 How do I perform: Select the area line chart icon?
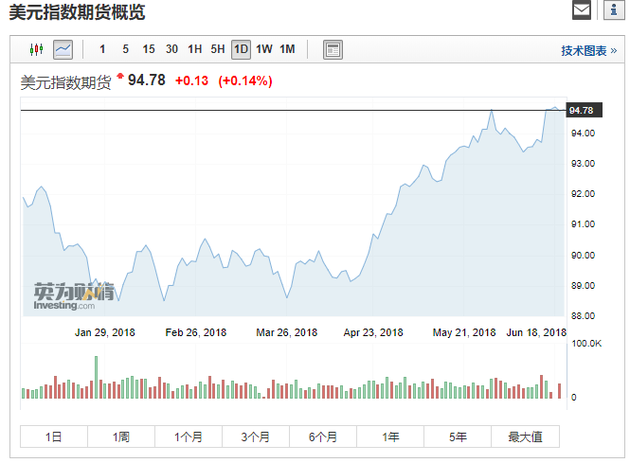[63, 49]
